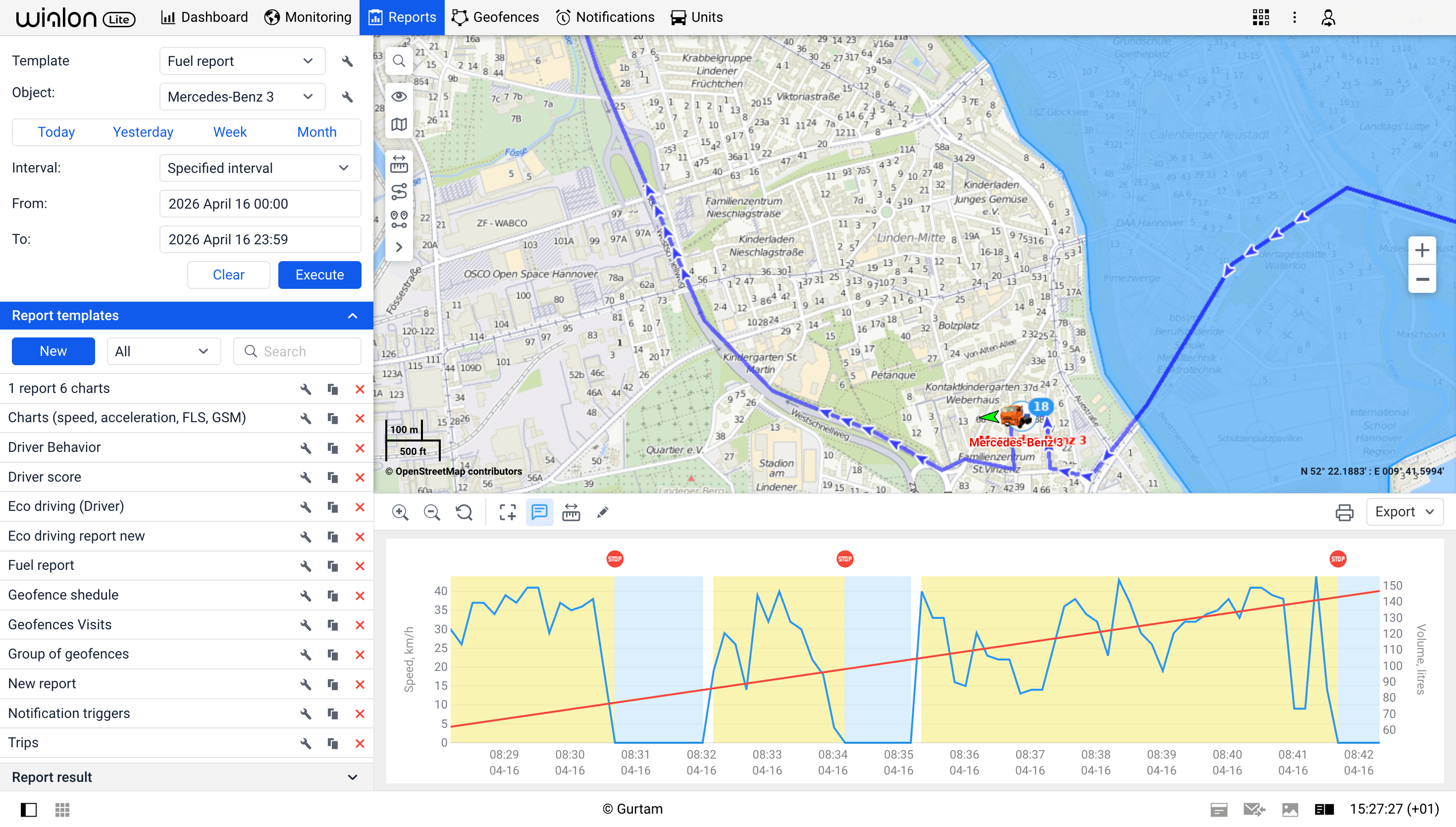Image resolution: width=1456 pixels, height=827 pixels.
Task: Open the Monitoring tab
Action: (x=308, y=18)
